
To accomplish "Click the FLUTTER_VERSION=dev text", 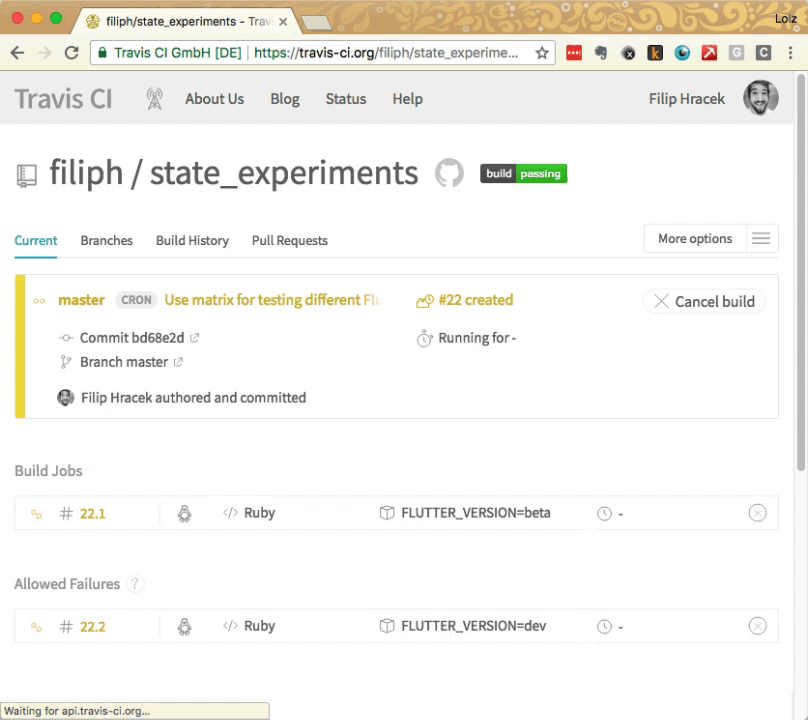I will point(474,626).
